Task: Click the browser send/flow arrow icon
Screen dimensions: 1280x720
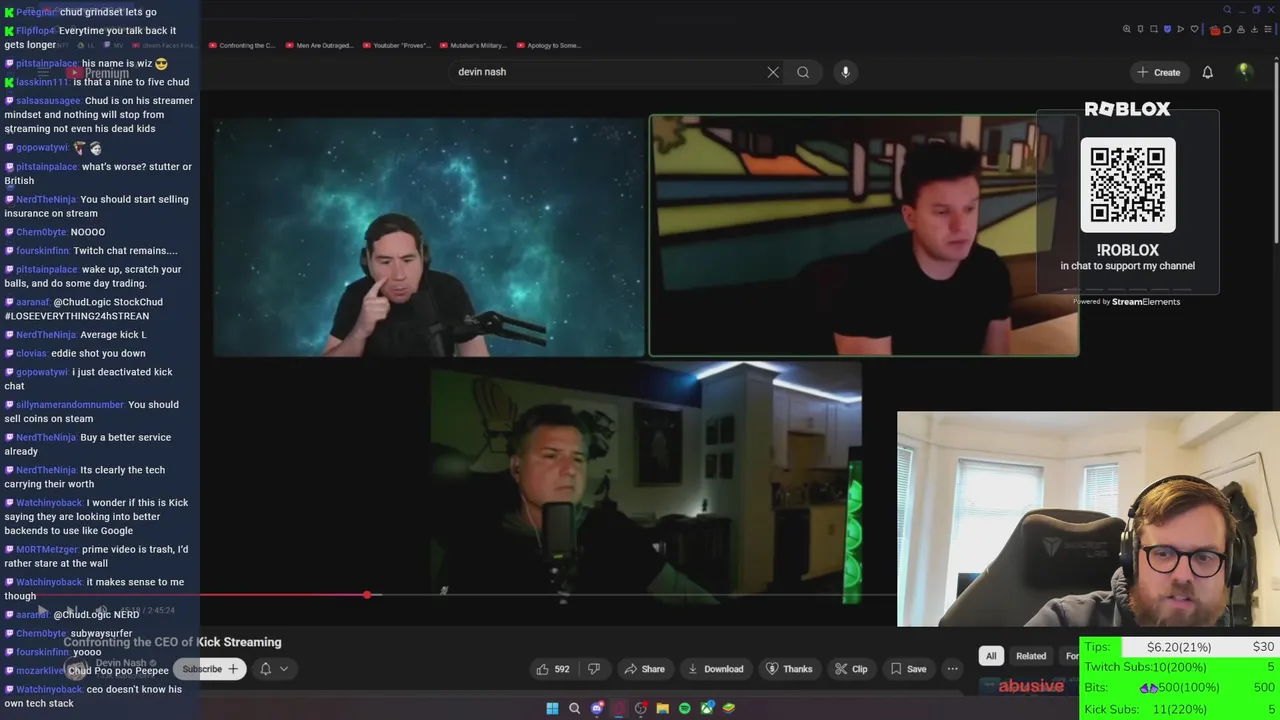Action: pyautogui.click(x=1181, y=29)
